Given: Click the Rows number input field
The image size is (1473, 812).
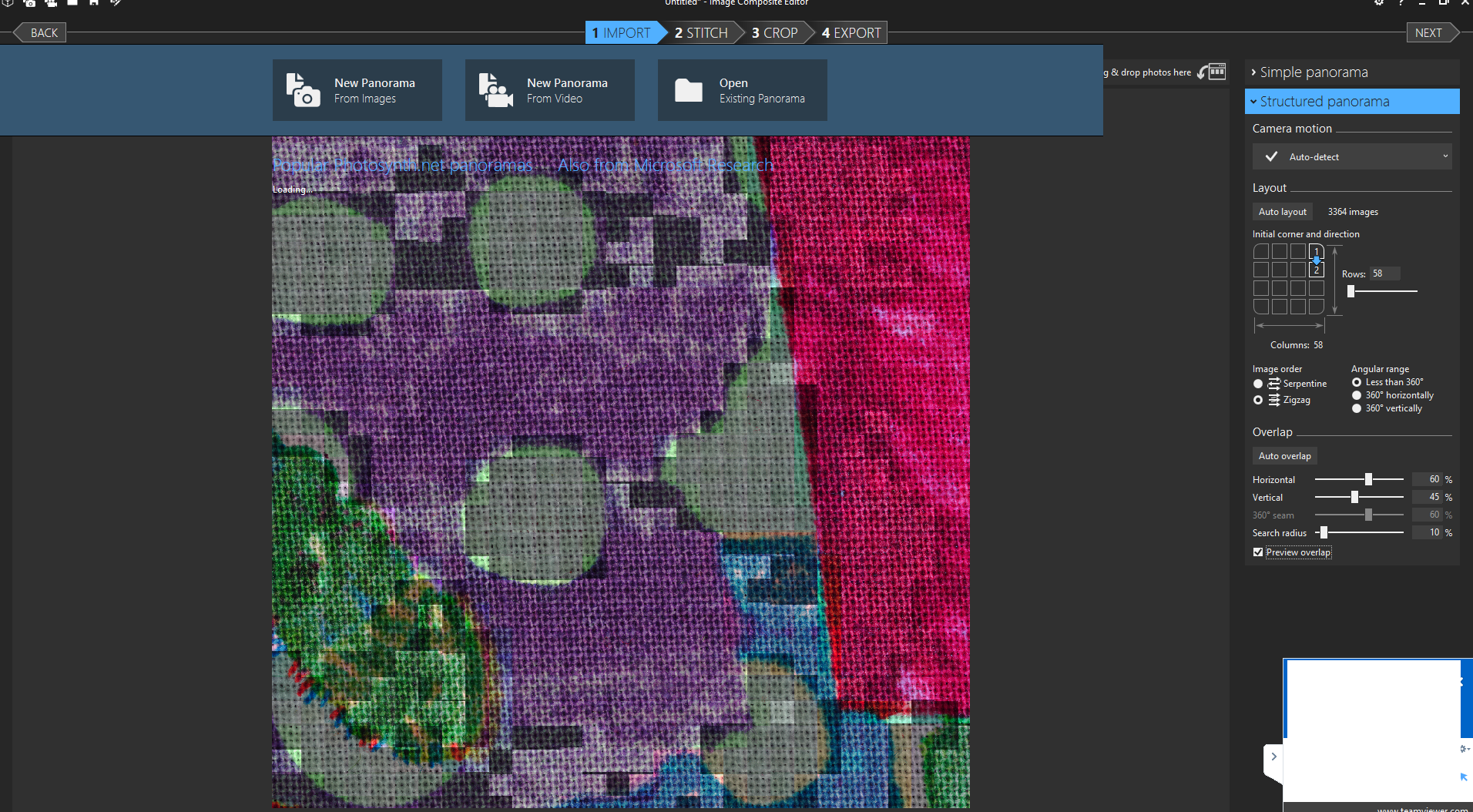Looking at the screenshot, I should [1384, 273].
